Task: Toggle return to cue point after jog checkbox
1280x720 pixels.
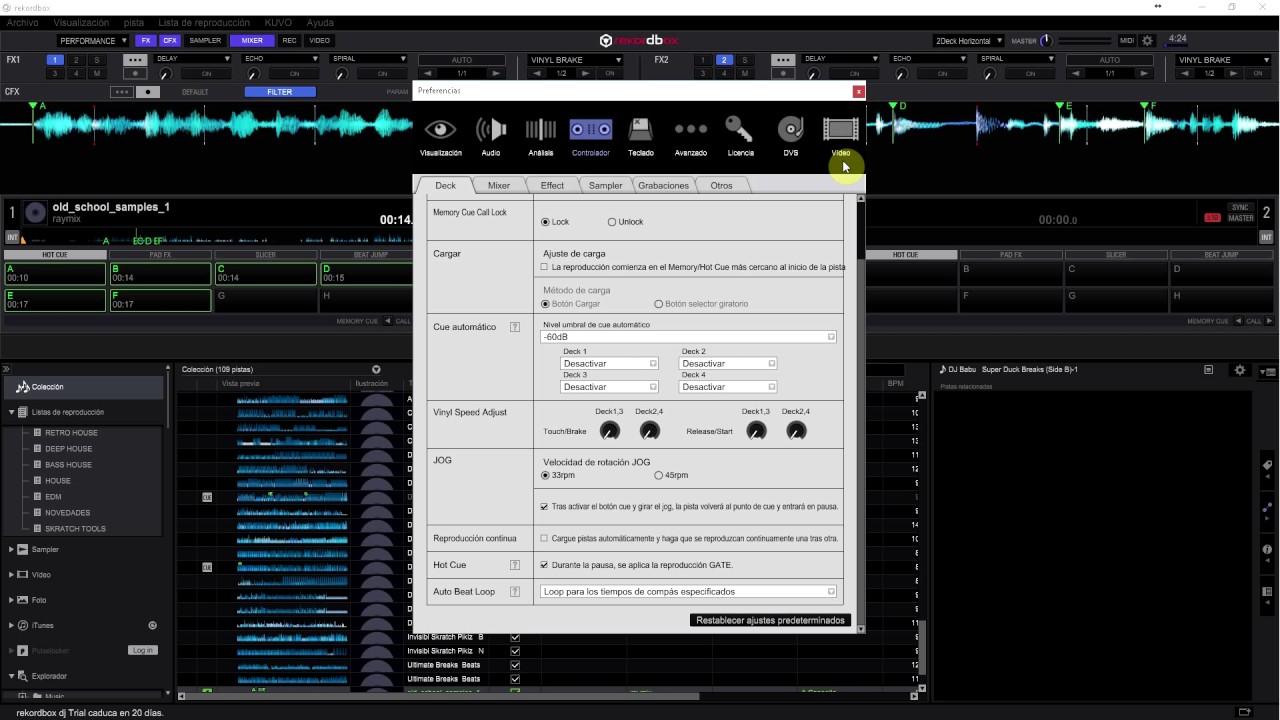Action: 544,507
